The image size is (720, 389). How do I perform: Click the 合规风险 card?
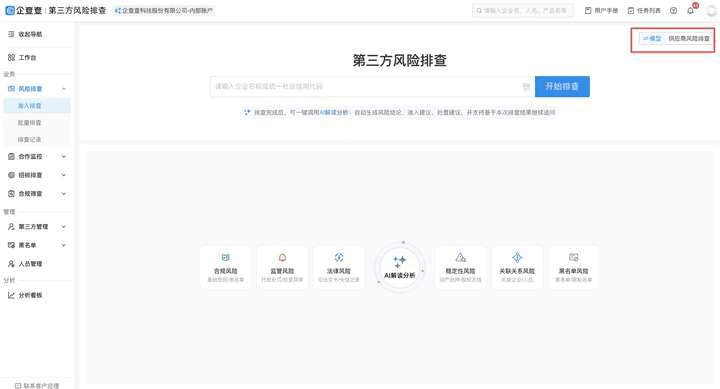coord(226,267)
